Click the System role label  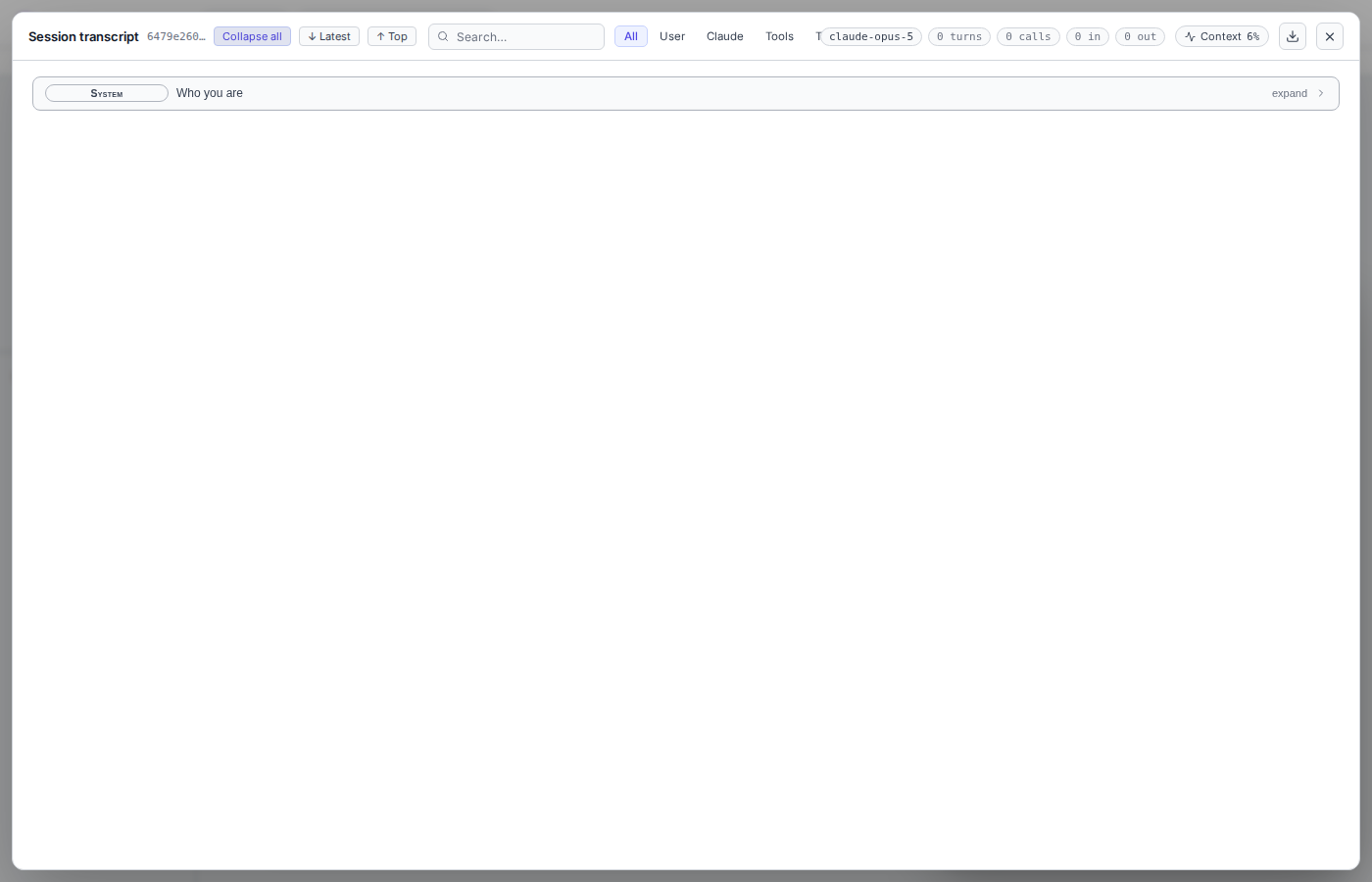pyautogui.click(x=107, y=93)
